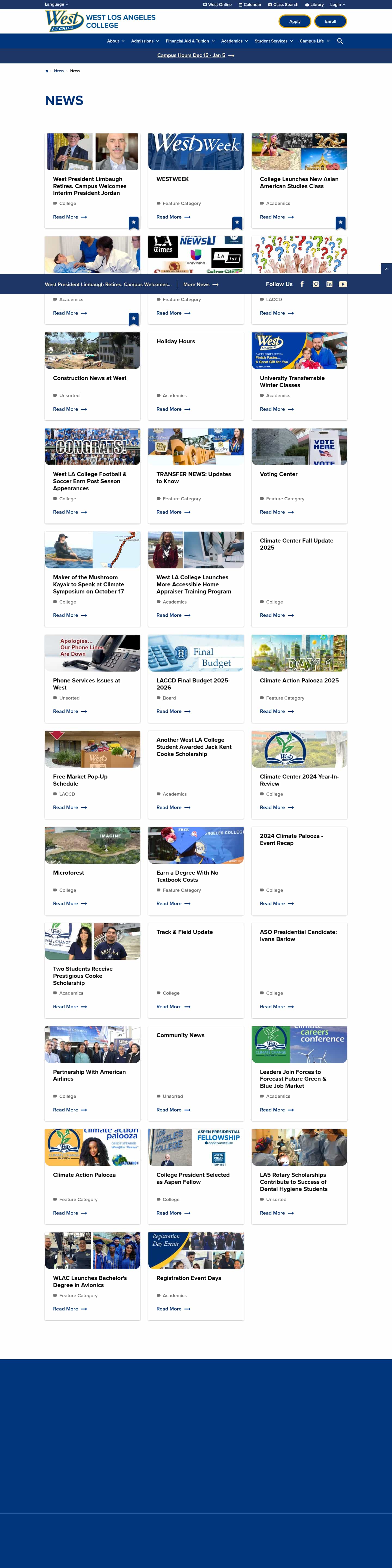The height and width of the screenshot is (1568, 392).
Task: Click the Enroll button
Action: click(x=330, y=21)
